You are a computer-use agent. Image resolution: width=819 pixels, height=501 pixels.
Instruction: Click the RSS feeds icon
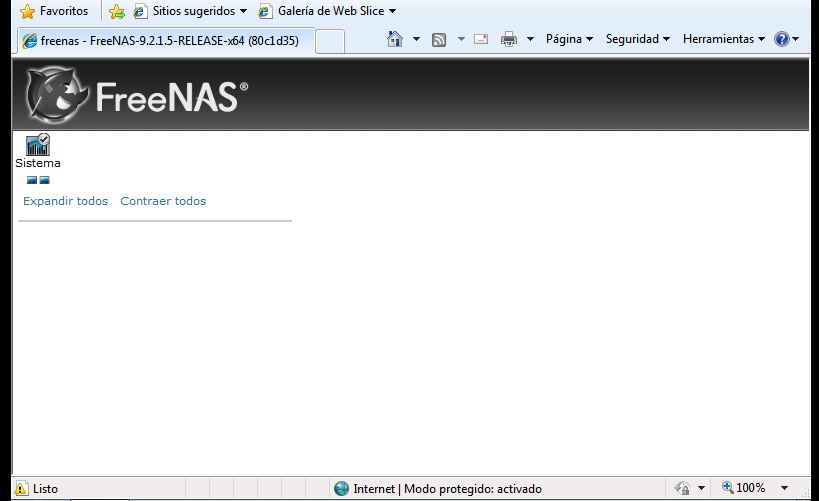click(439, 40)
